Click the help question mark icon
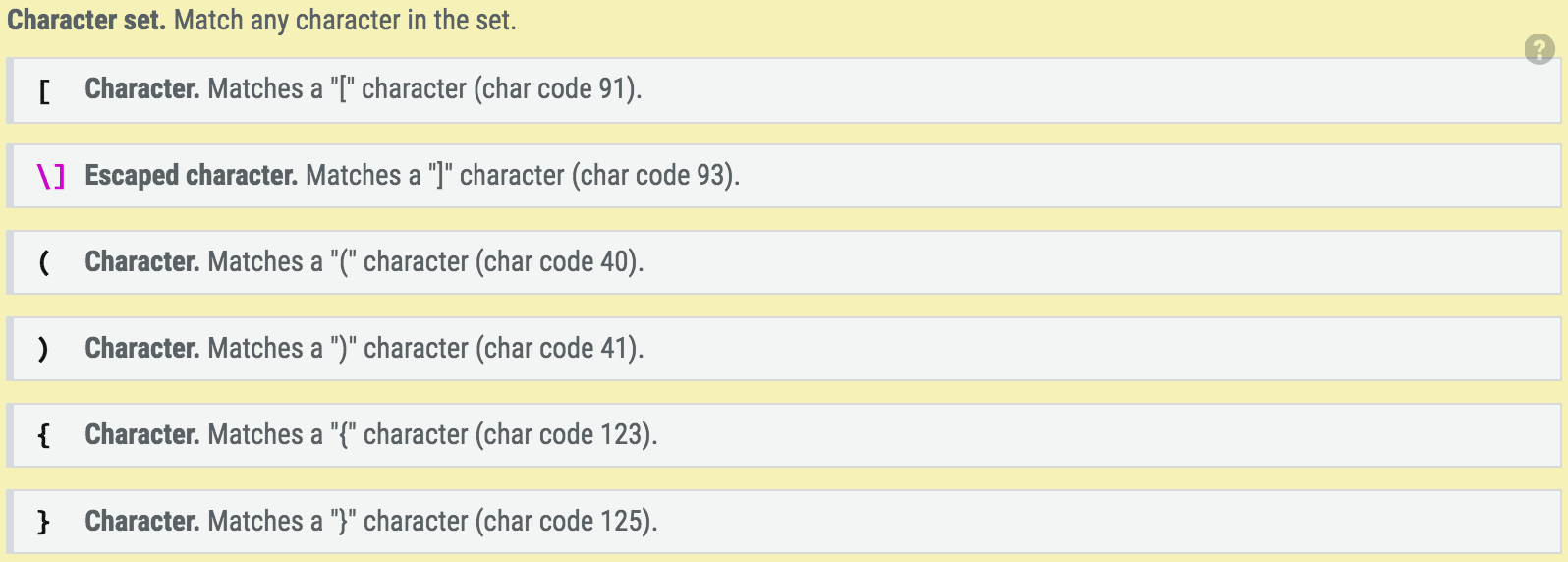 point(1540,49)
